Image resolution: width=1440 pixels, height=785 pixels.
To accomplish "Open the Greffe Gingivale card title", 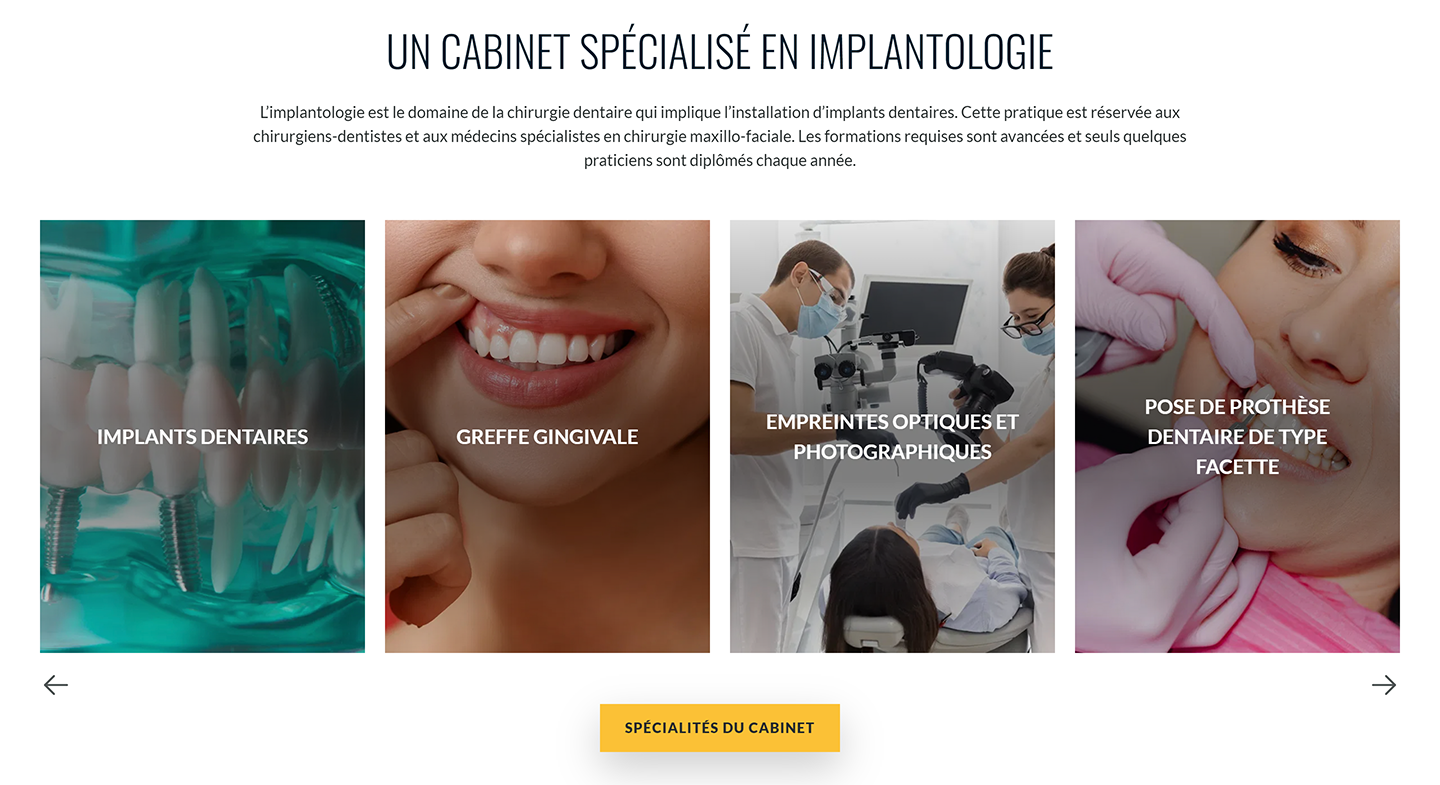I will [547, 437].
